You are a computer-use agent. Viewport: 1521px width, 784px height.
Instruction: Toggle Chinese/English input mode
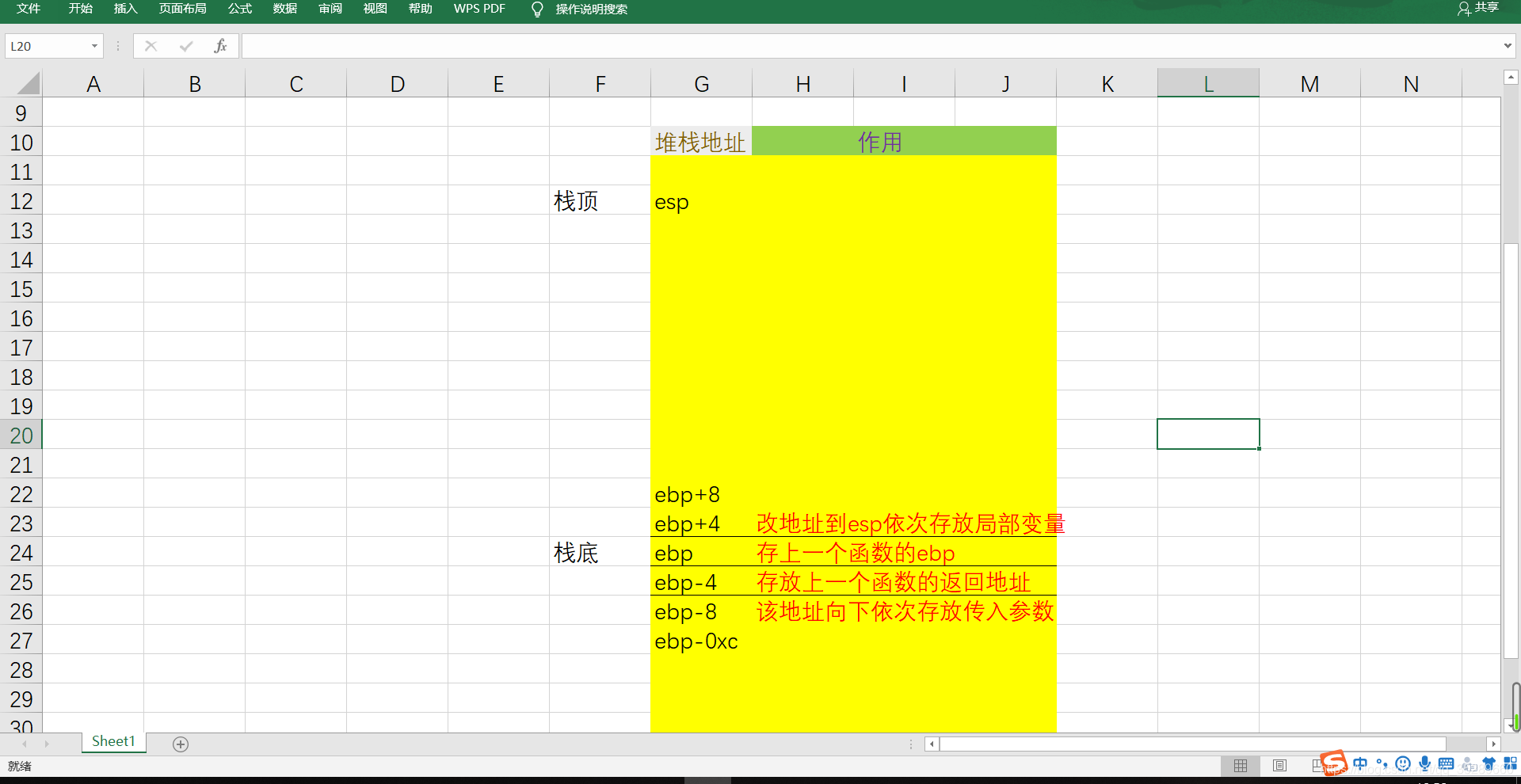coord(1360,764)
